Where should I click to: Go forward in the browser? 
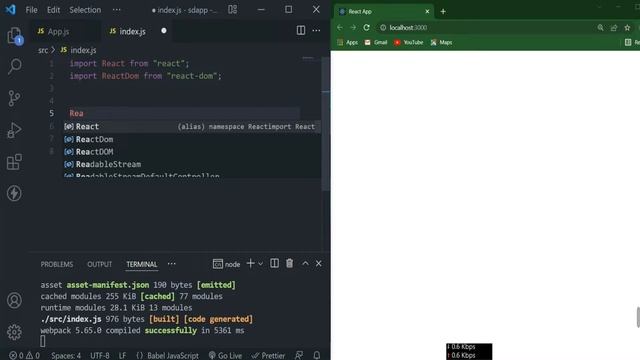[353, 27]
